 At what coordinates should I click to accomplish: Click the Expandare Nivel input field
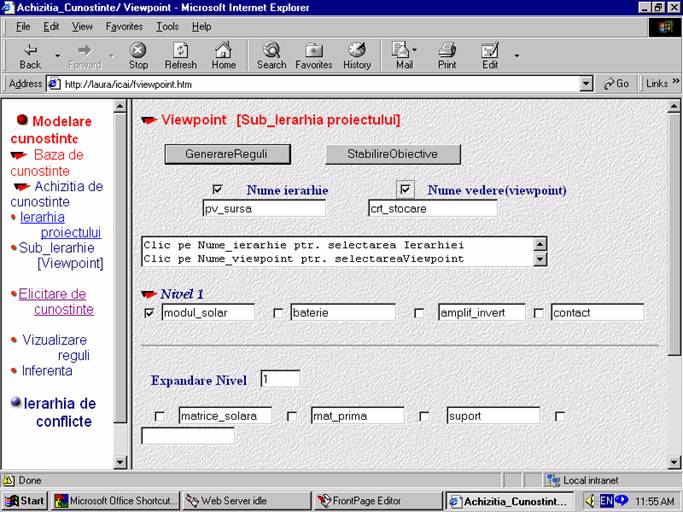tap(280, 379)
